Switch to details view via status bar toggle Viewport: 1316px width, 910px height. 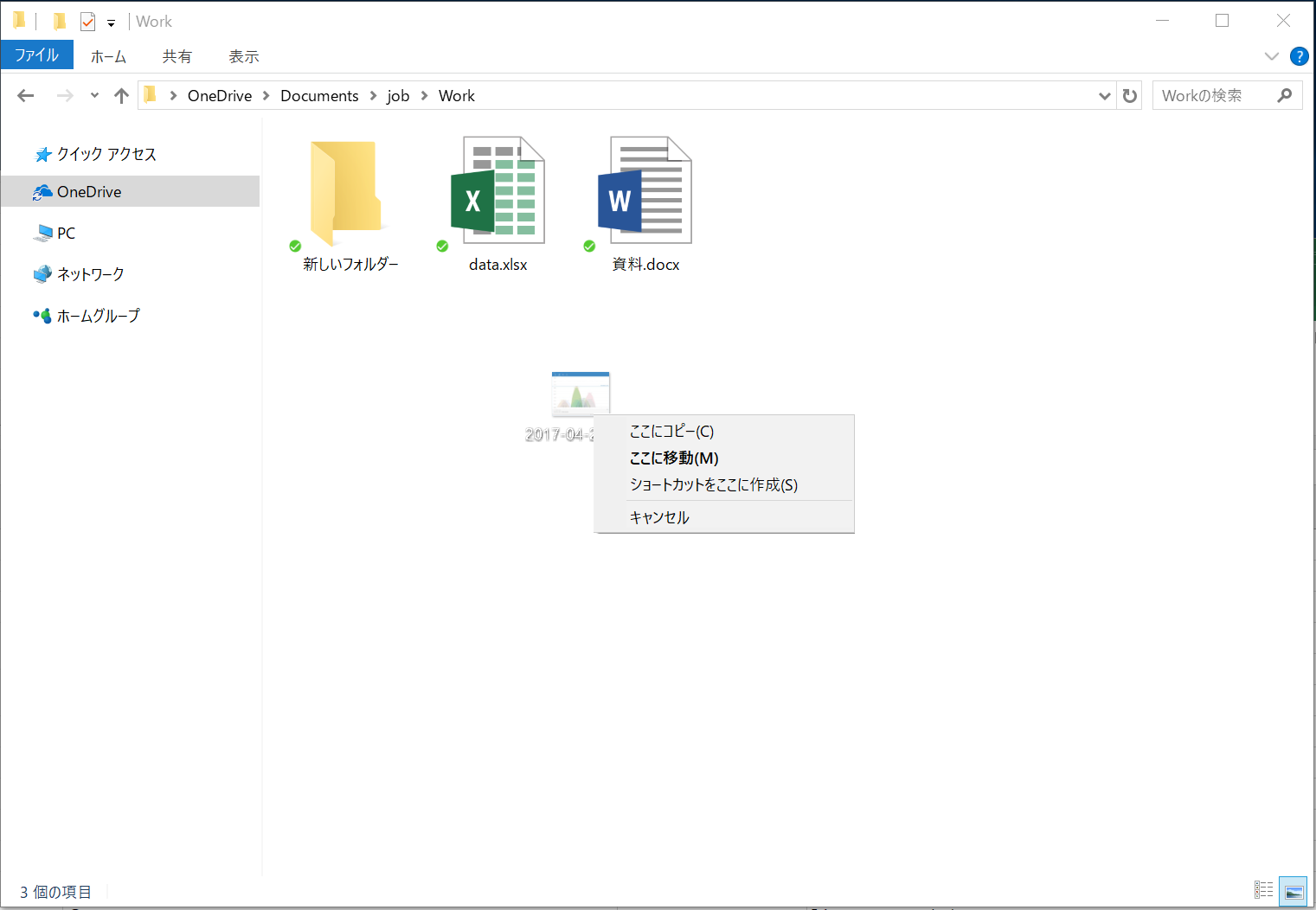coord(1263,890)
